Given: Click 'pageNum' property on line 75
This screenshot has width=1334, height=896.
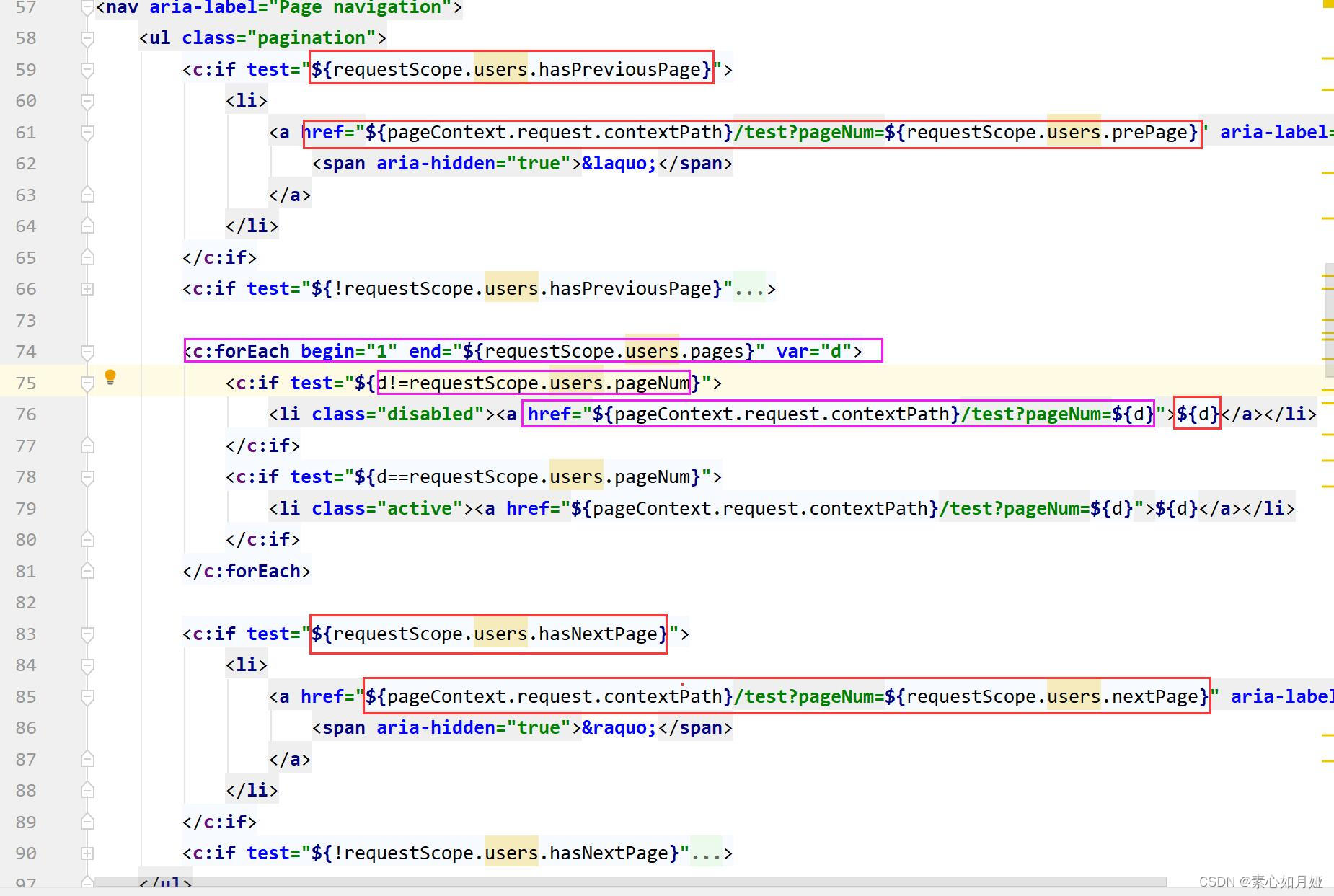Looking at the screenshot, I should pyautogui.click(x=652, y=383).
